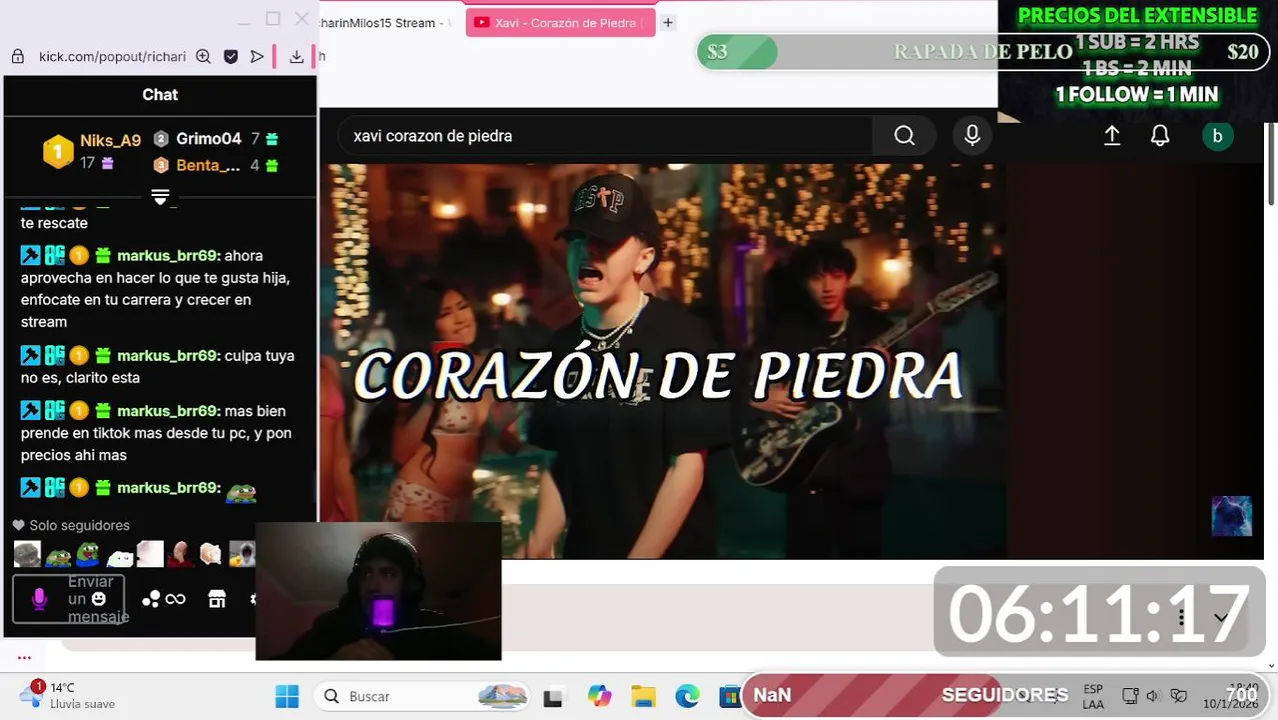Click markus_brr69 username beside 'culpa tuya'
The image size is (1278, 720).
[168, 356]
